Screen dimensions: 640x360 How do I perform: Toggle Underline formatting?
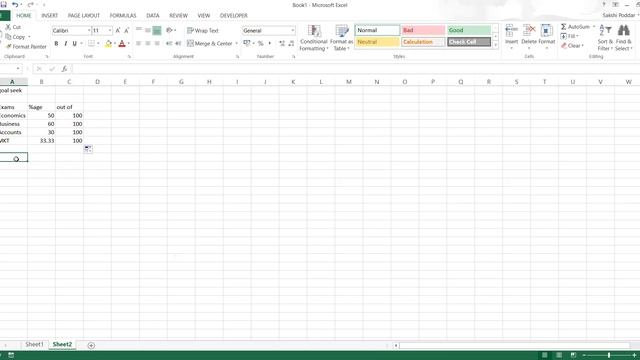tap(74, 43)
